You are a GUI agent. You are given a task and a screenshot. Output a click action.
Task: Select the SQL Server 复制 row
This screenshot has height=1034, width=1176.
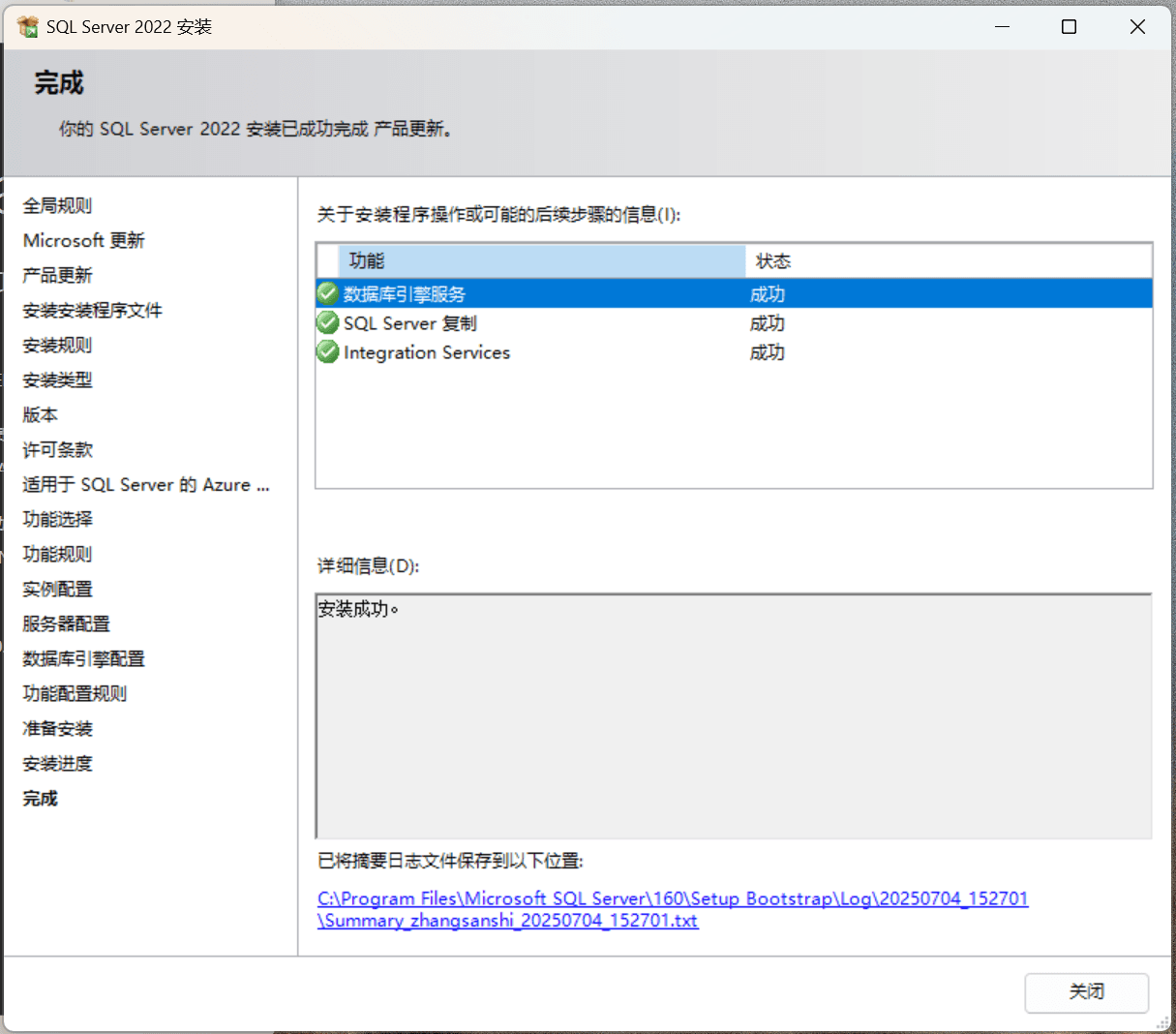[x=735, y=322]
